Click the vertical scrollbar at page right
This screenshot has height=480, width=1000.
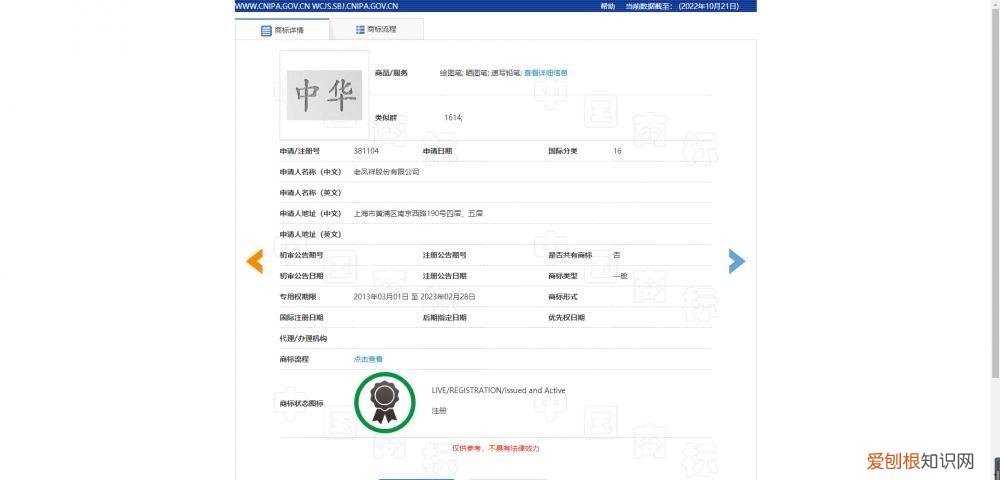tap(996, 191)
